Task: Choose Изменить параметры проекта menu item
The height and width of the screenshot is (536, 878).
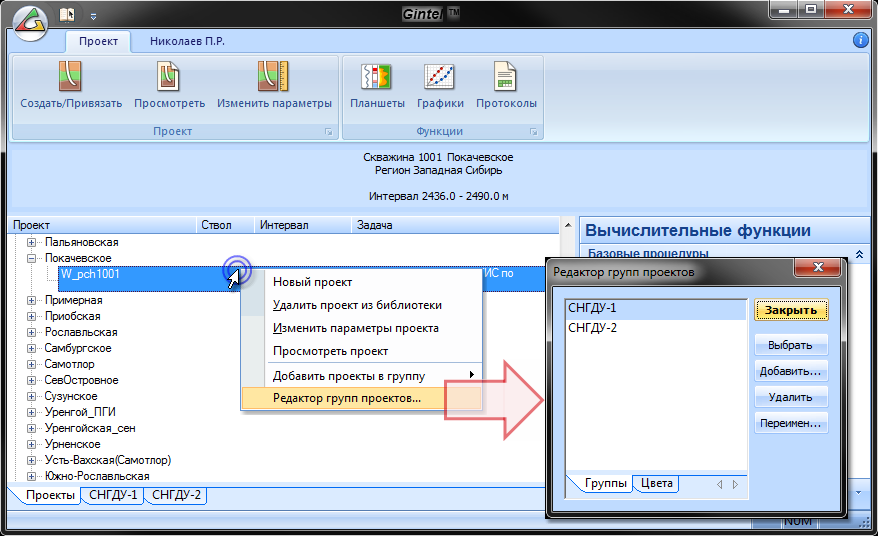Action: point(362,328)
